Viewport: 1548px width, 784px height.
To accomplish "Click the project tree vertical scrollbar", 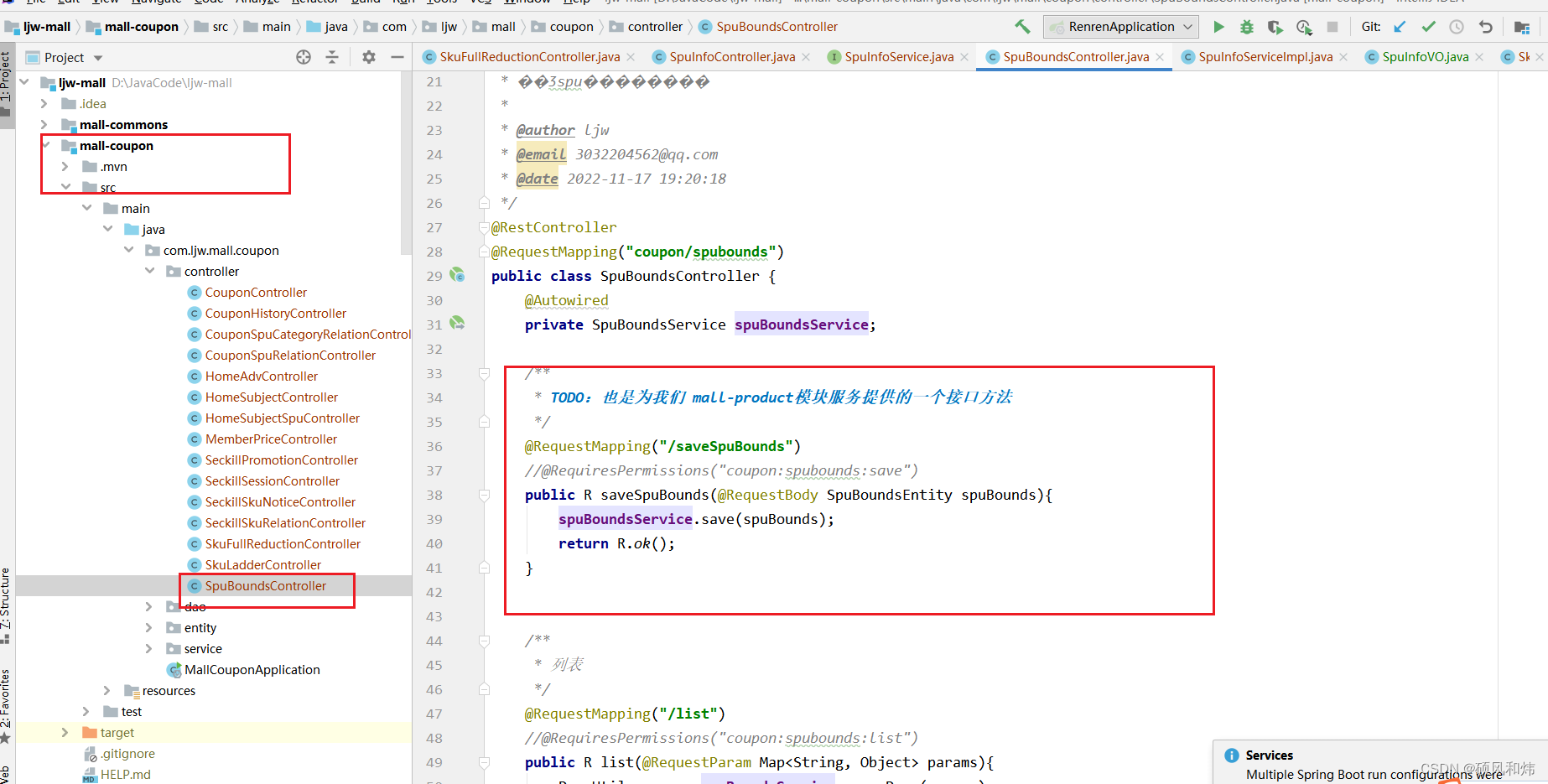I will click(407, 164).
